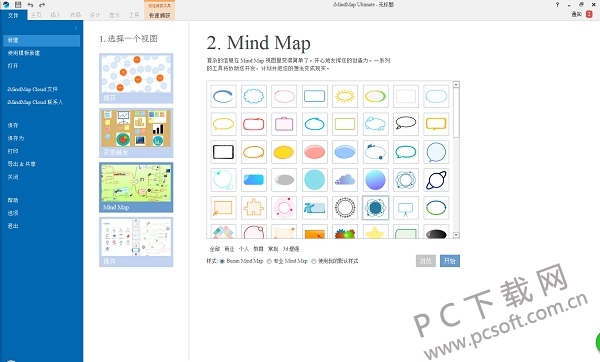The image size is (600, 362).
Task: Select the blue glossy rectangle central idea
Action: [x=254, y=180]
